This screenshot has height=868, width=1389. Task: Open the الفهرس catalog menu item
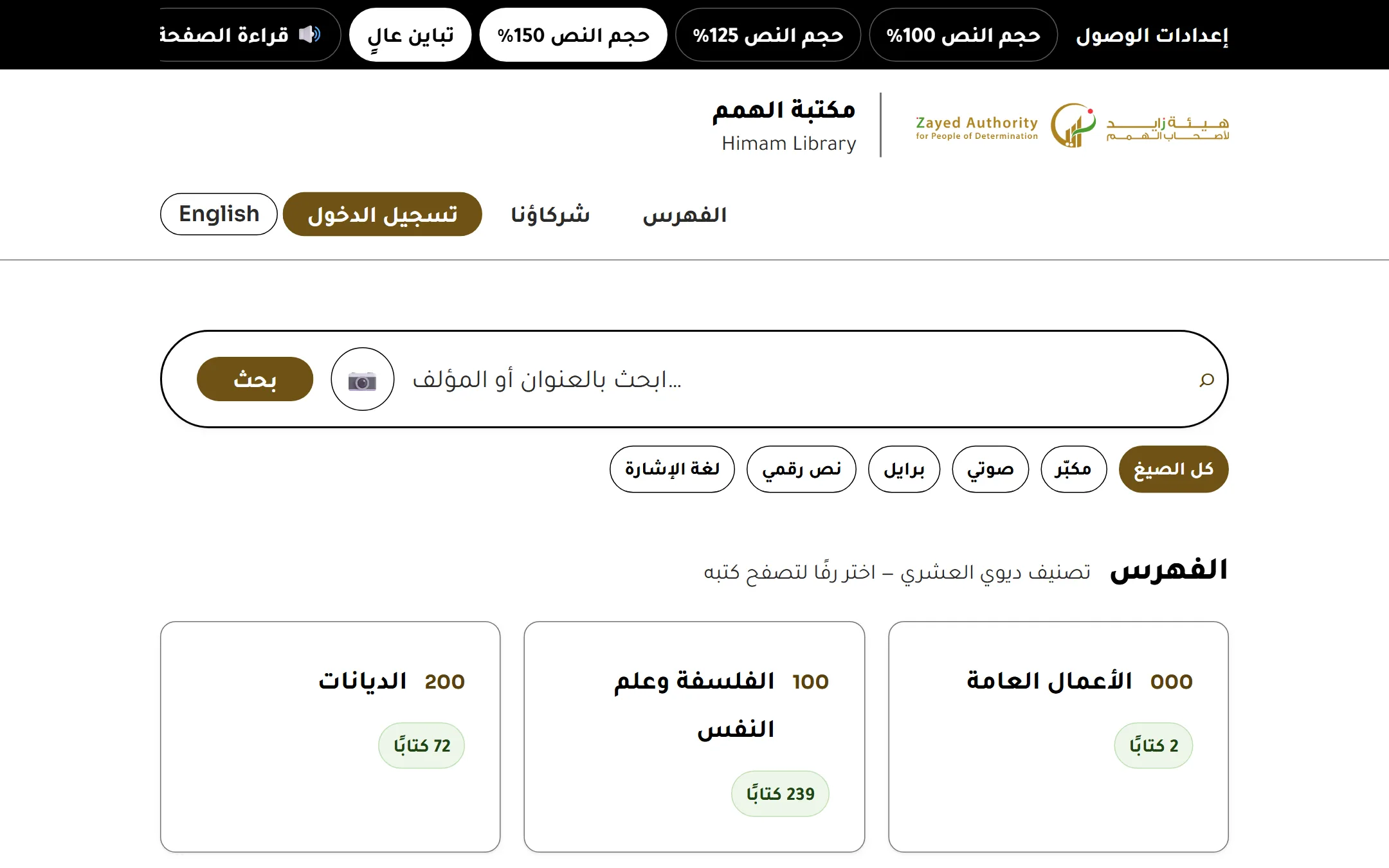click(685, 215)
